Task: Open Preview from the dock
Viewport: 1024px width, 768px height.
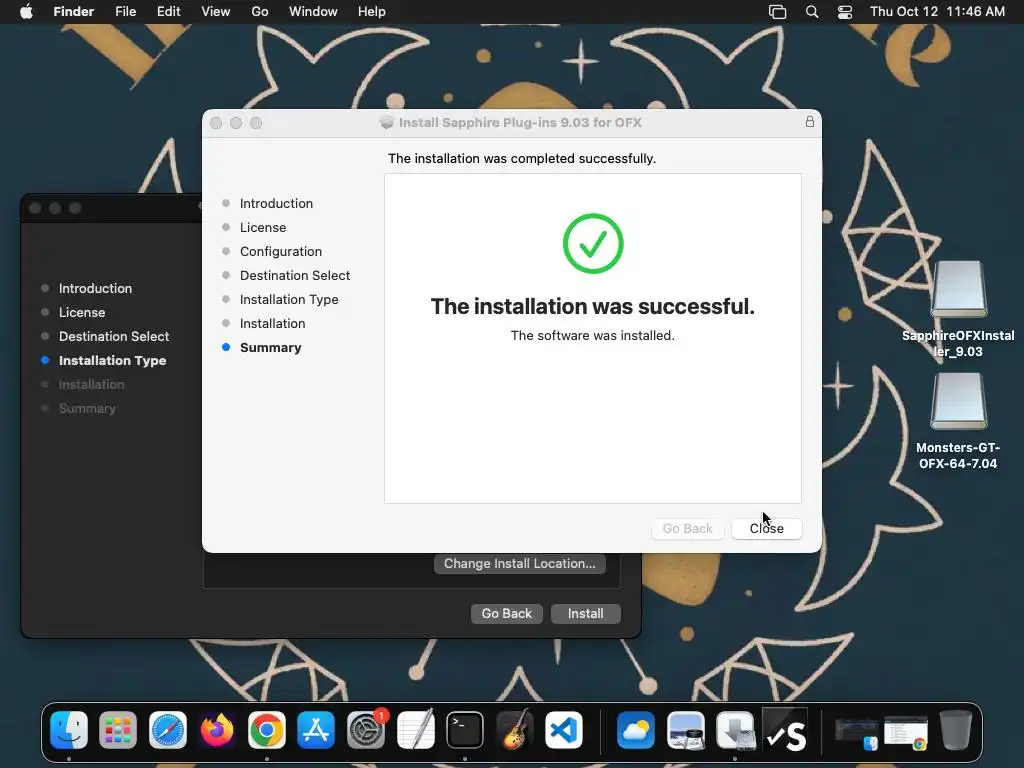Action: 686,729
